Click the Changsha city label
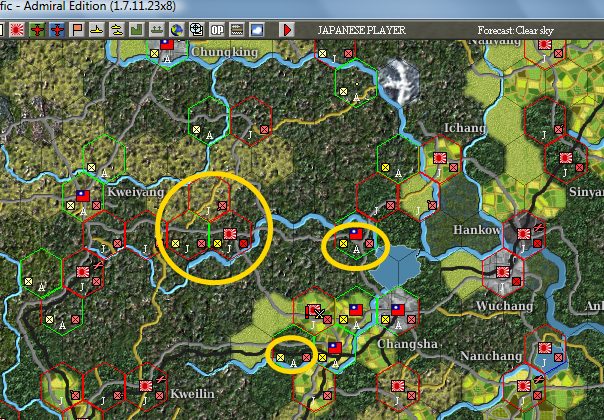This screenshot has width=604, height=420. coord(407,344)
